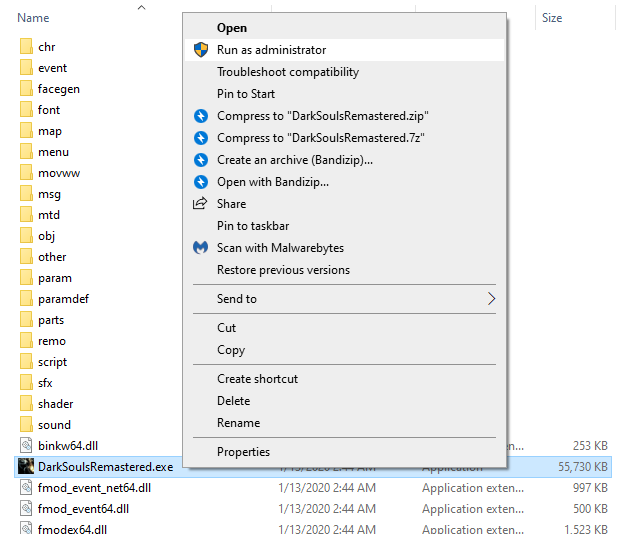The image size is (641, 537).
Task: Click Pin to taskbar
Action: coord(253,226)
